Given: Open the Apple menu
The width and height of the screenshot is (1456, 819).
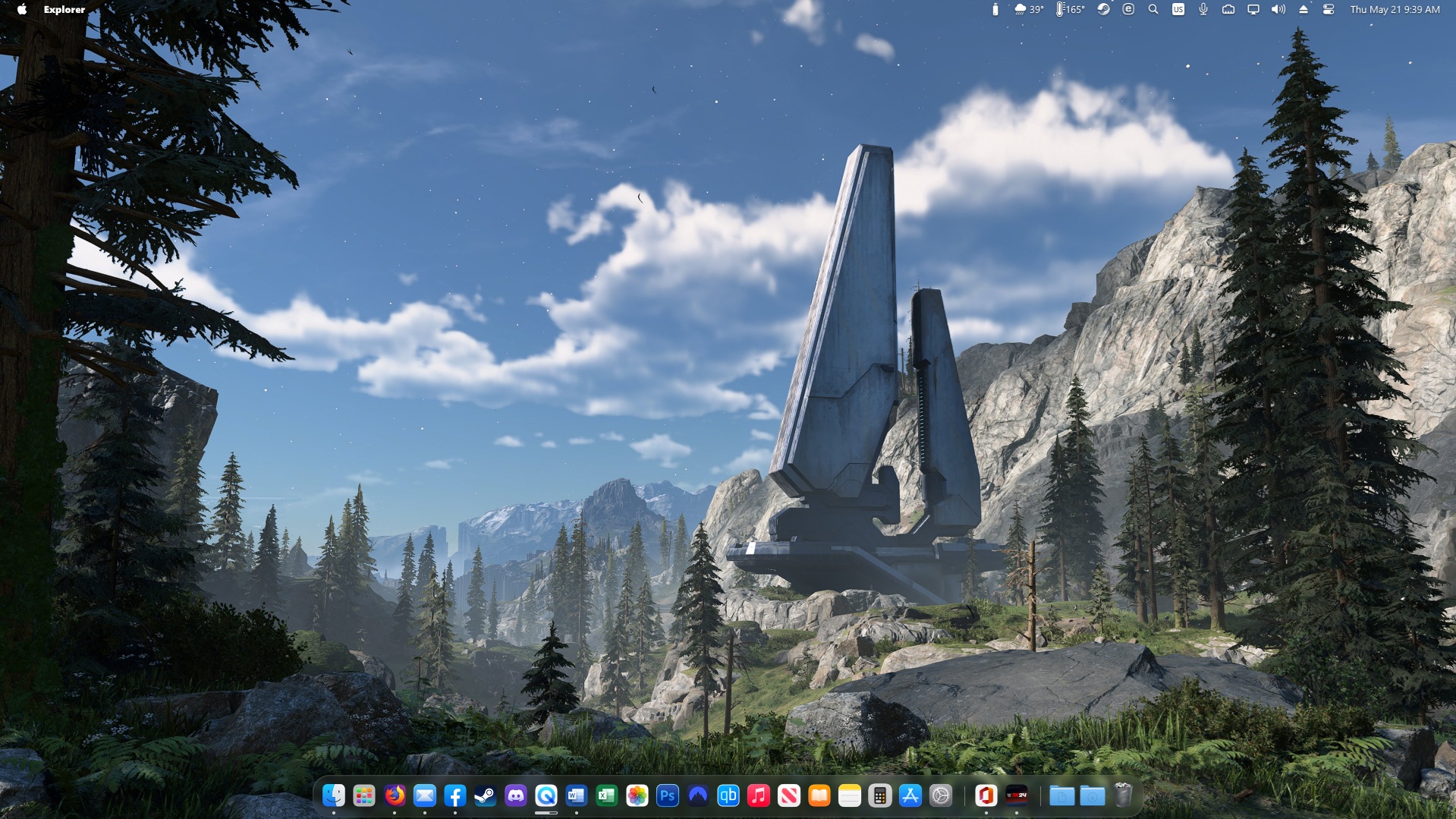Looking at the screenshot, I should click(x=22, y=9).
